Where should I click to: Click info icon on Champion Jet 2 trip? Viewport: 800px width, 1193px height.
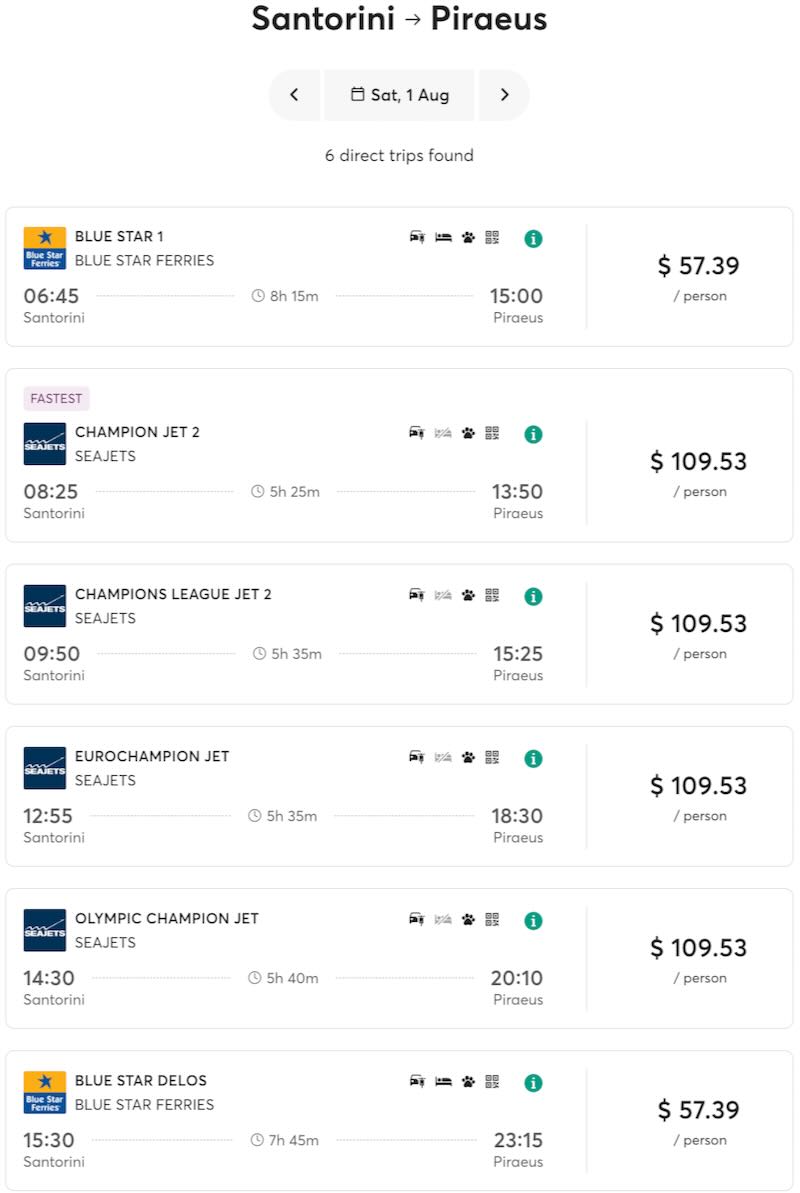[533, 435]
